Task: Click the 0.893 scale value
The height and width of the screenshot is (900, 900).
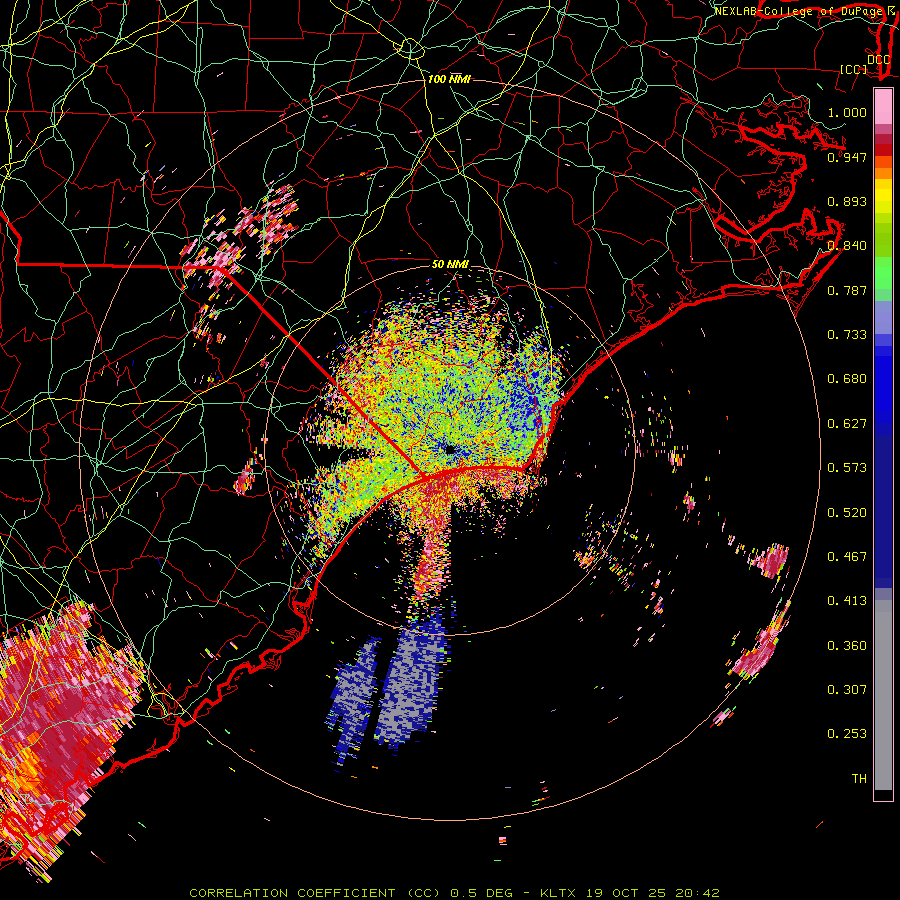Action: click(x=847, y=201)
